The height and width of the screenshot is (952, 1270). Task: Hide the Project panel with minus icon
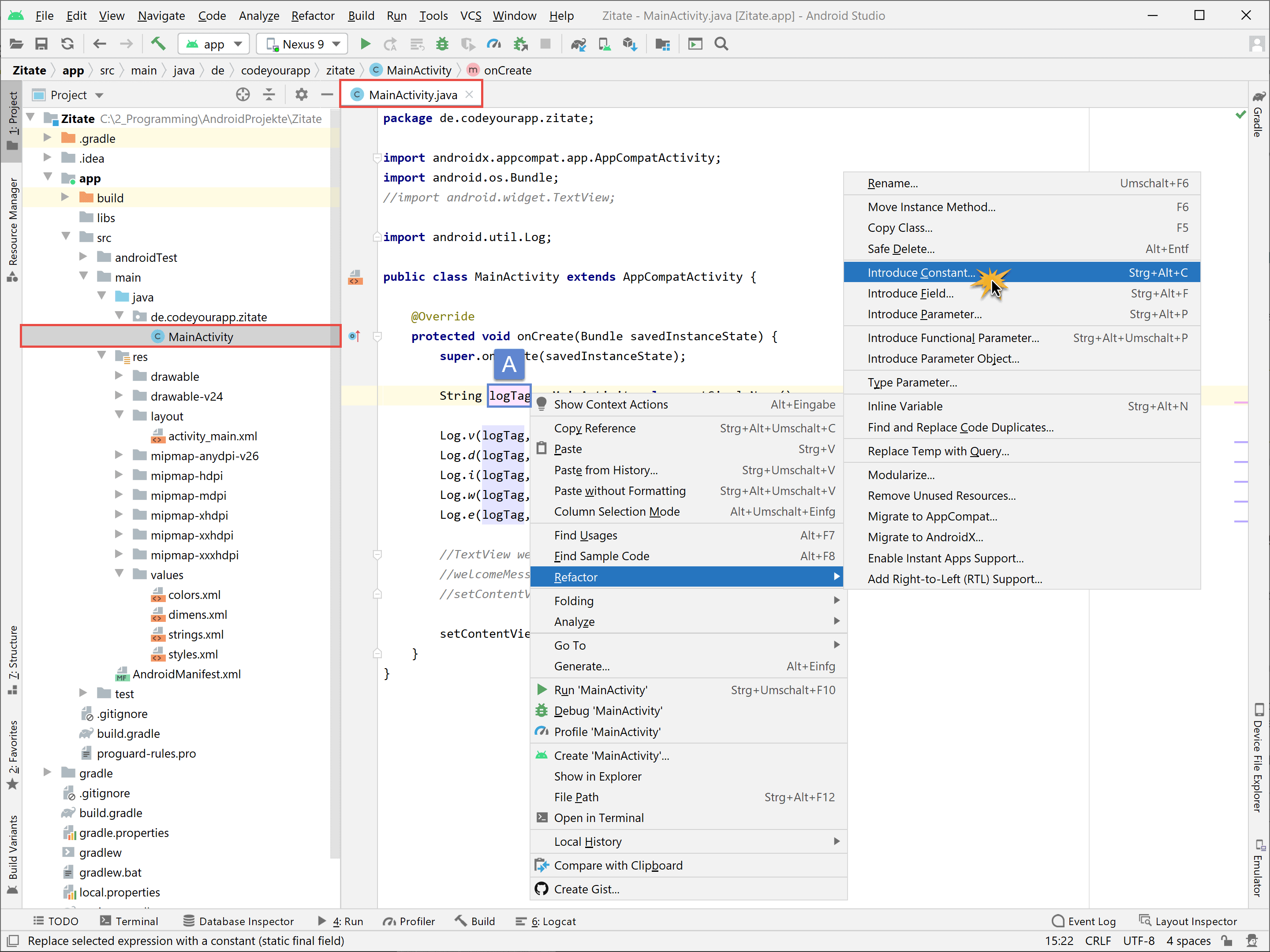[x=327, y=95]
